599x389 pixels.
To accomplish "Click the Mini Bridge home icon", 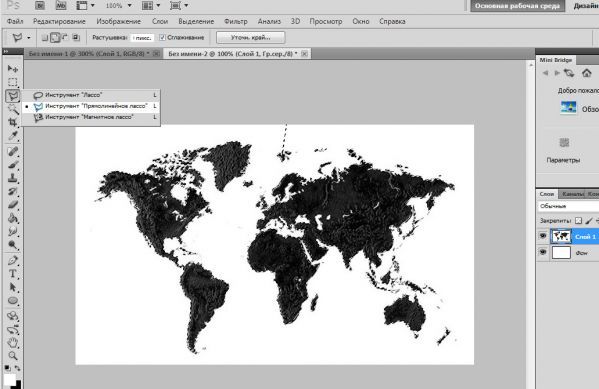I will [587, 73].
